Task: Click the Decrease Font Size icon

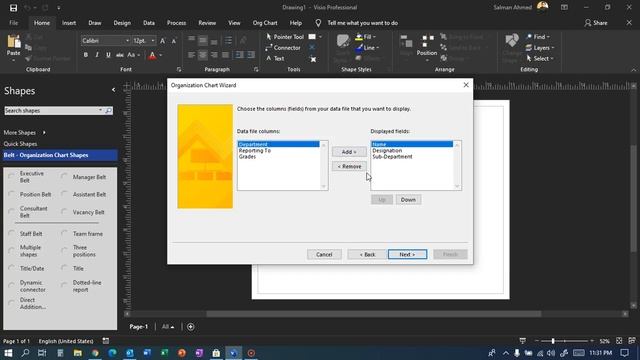Action: (173, 41)
